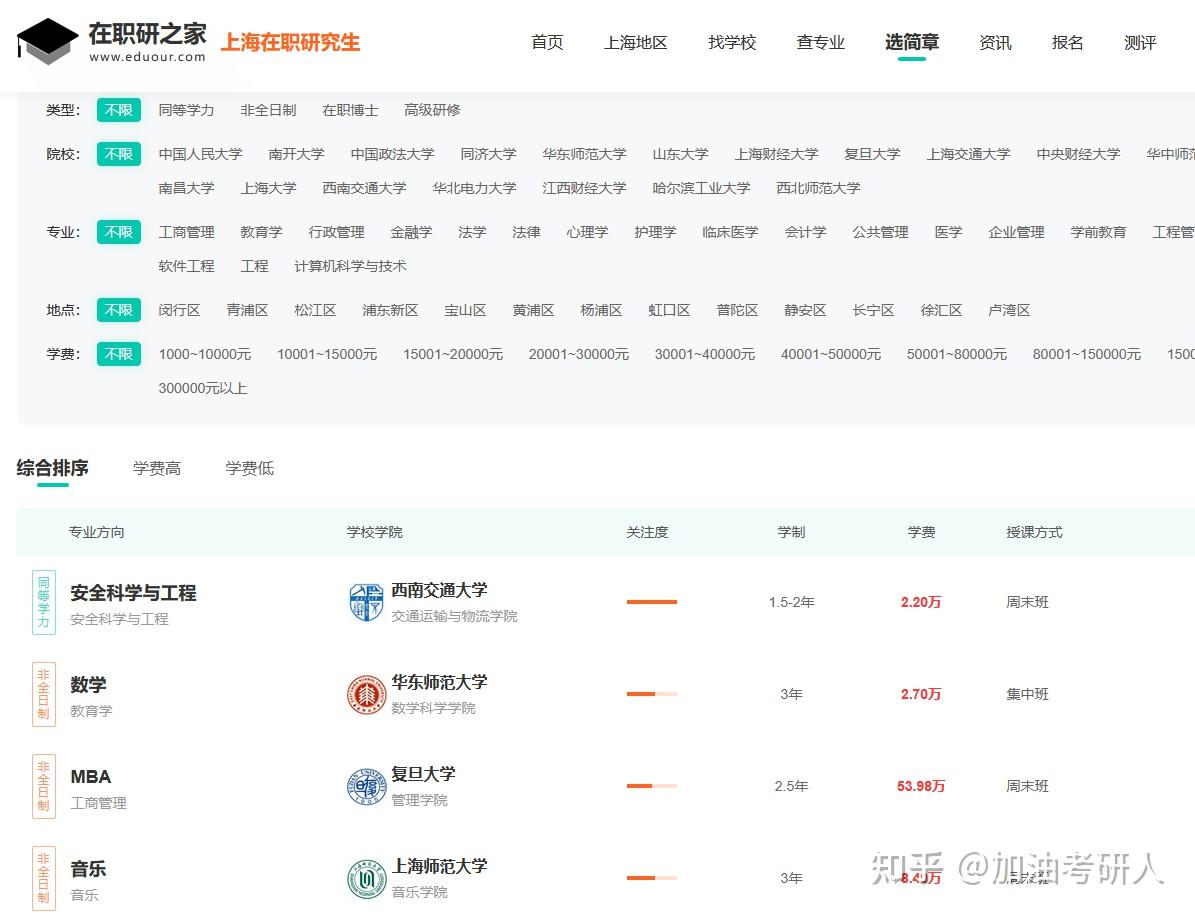Image resolution: width=1195 pixels, height=917 pixels.
Task: Filter location by 徐汇区
Action: click(941, 310)
